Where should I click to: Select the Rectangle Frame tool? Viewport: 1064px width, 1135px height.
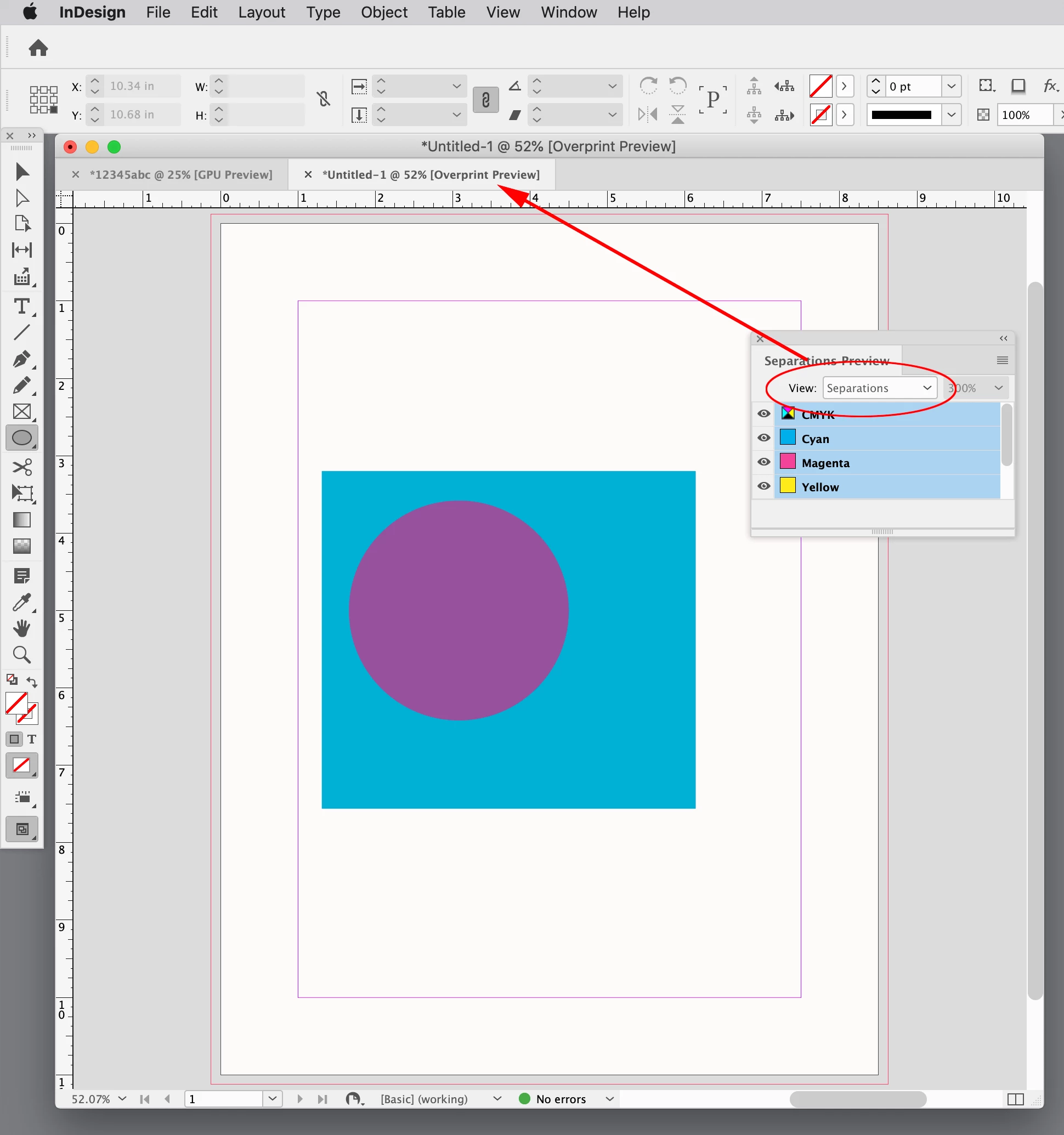(22, 412)
